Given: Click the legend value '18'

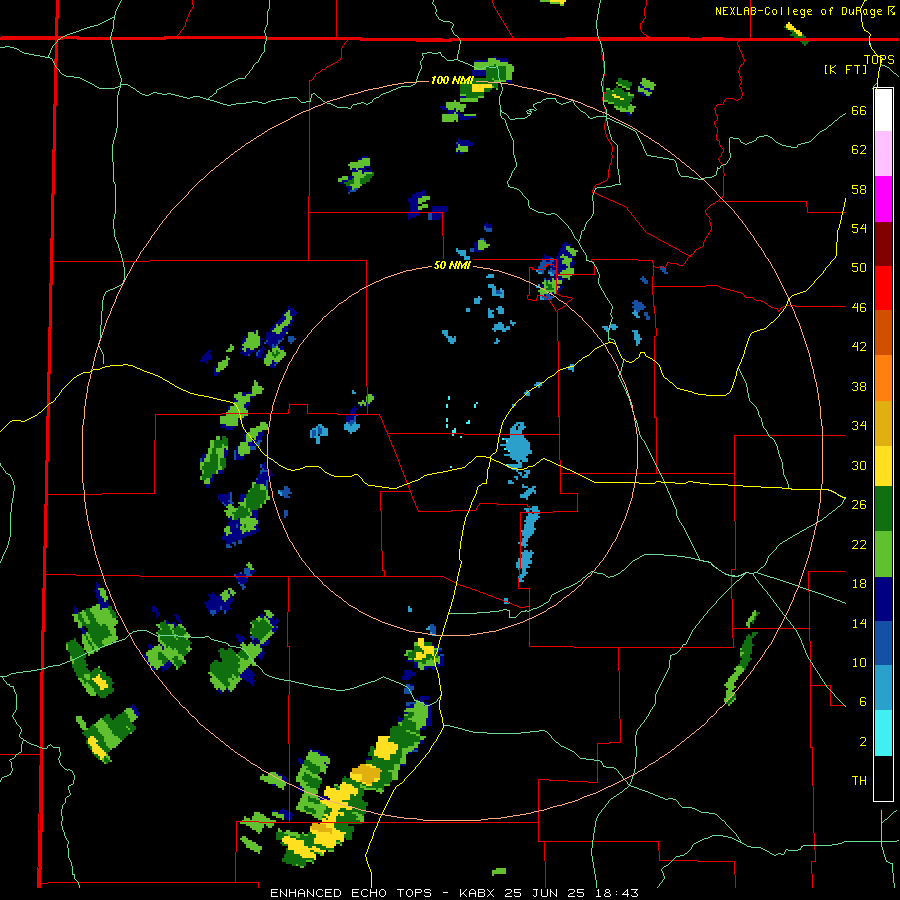Looking at the screenshot, I should [x=859, y=584].
